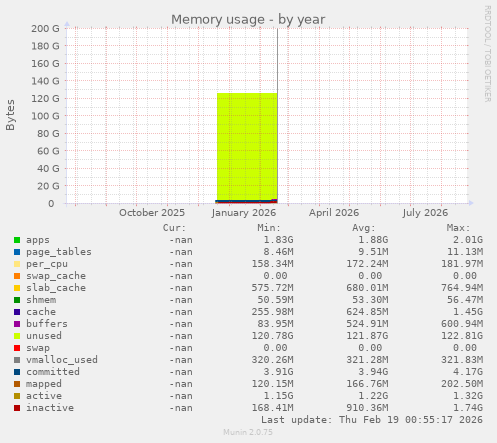
Task: Click the apps max value 2.01G
Action: [468, 240]
